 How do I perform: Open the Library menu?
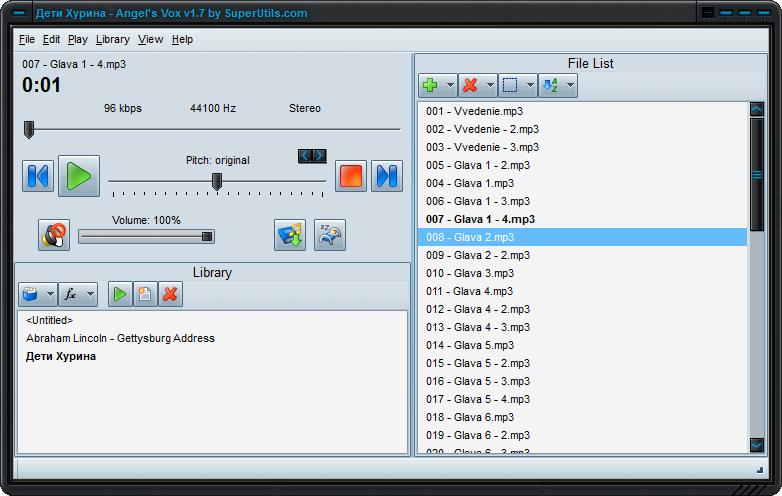pos(113,39)
